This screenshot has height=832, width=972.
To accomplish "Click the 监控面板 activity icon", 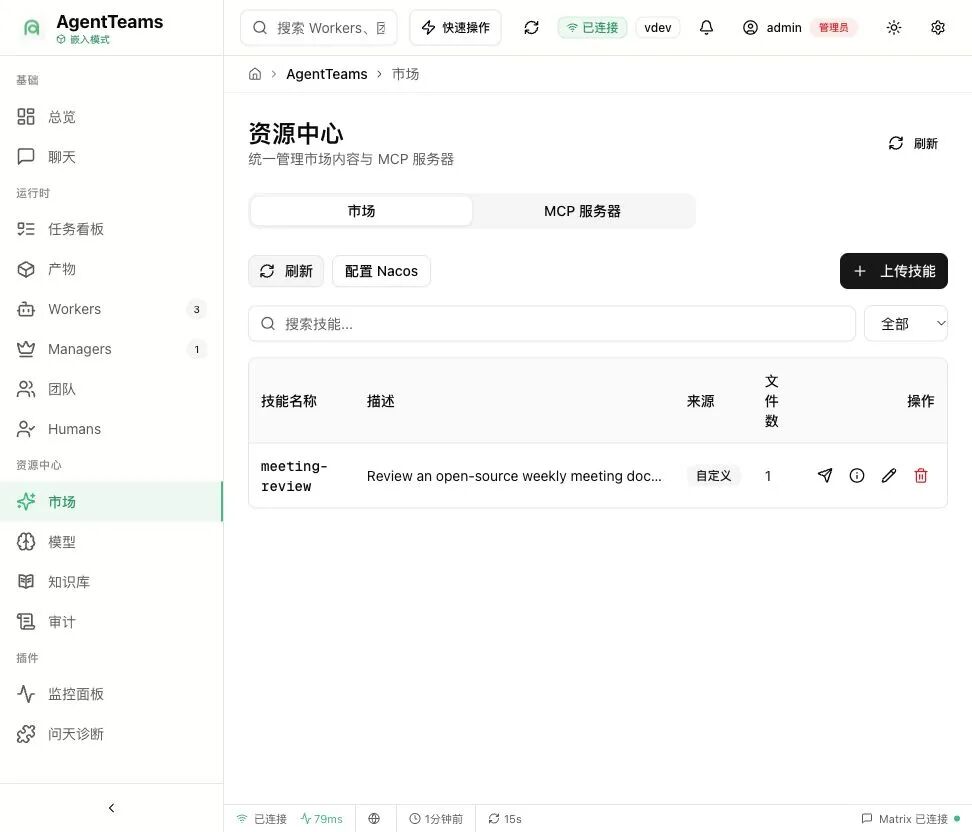I will 26,694.
